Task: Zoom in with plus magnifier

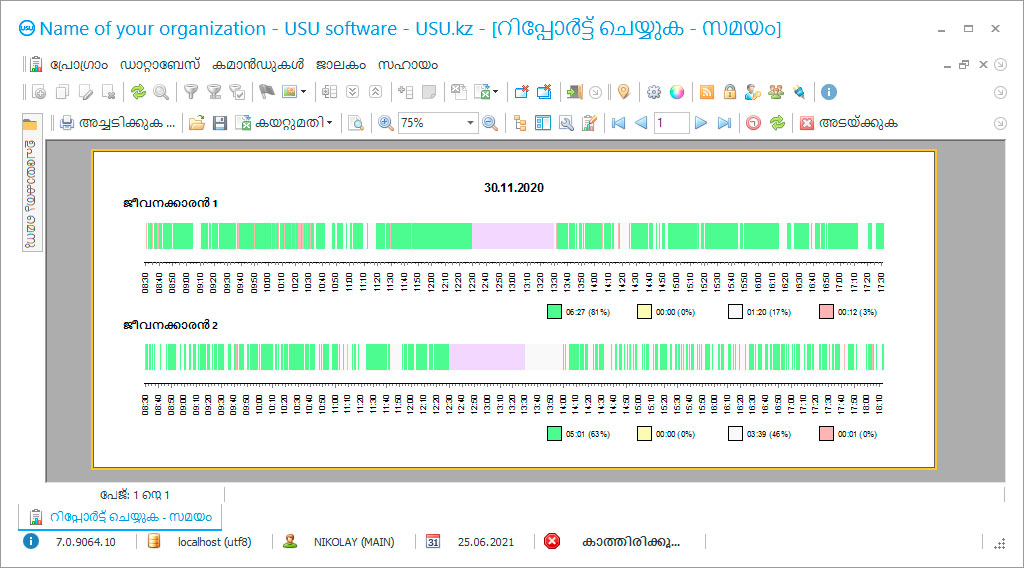Action: (386, 123)
